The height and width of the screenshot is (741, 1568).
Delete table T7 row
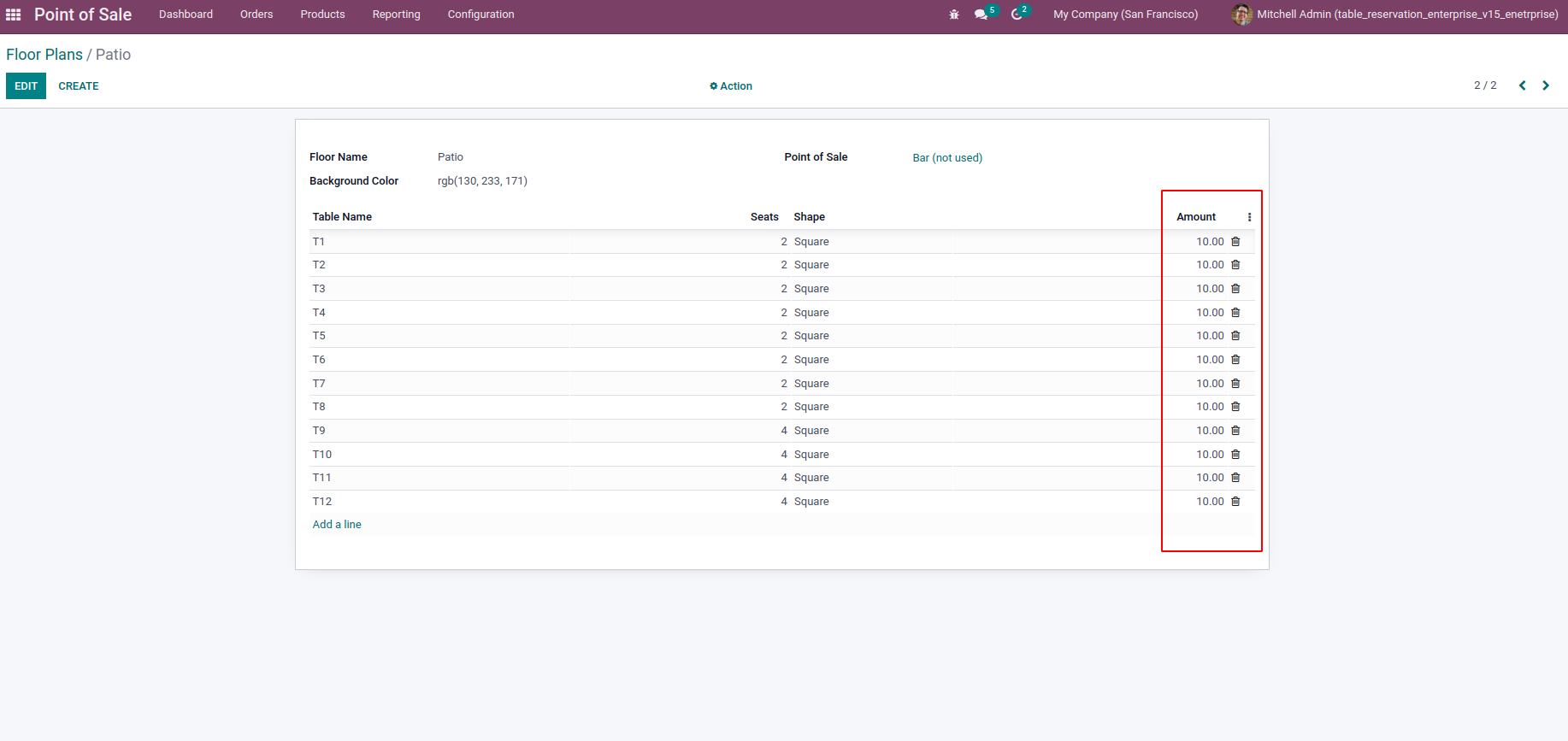(1235, 384)
